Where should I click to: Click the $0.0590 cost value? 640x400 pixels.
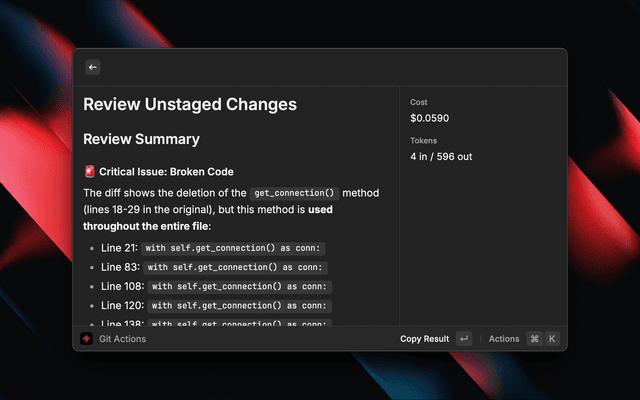430,118
